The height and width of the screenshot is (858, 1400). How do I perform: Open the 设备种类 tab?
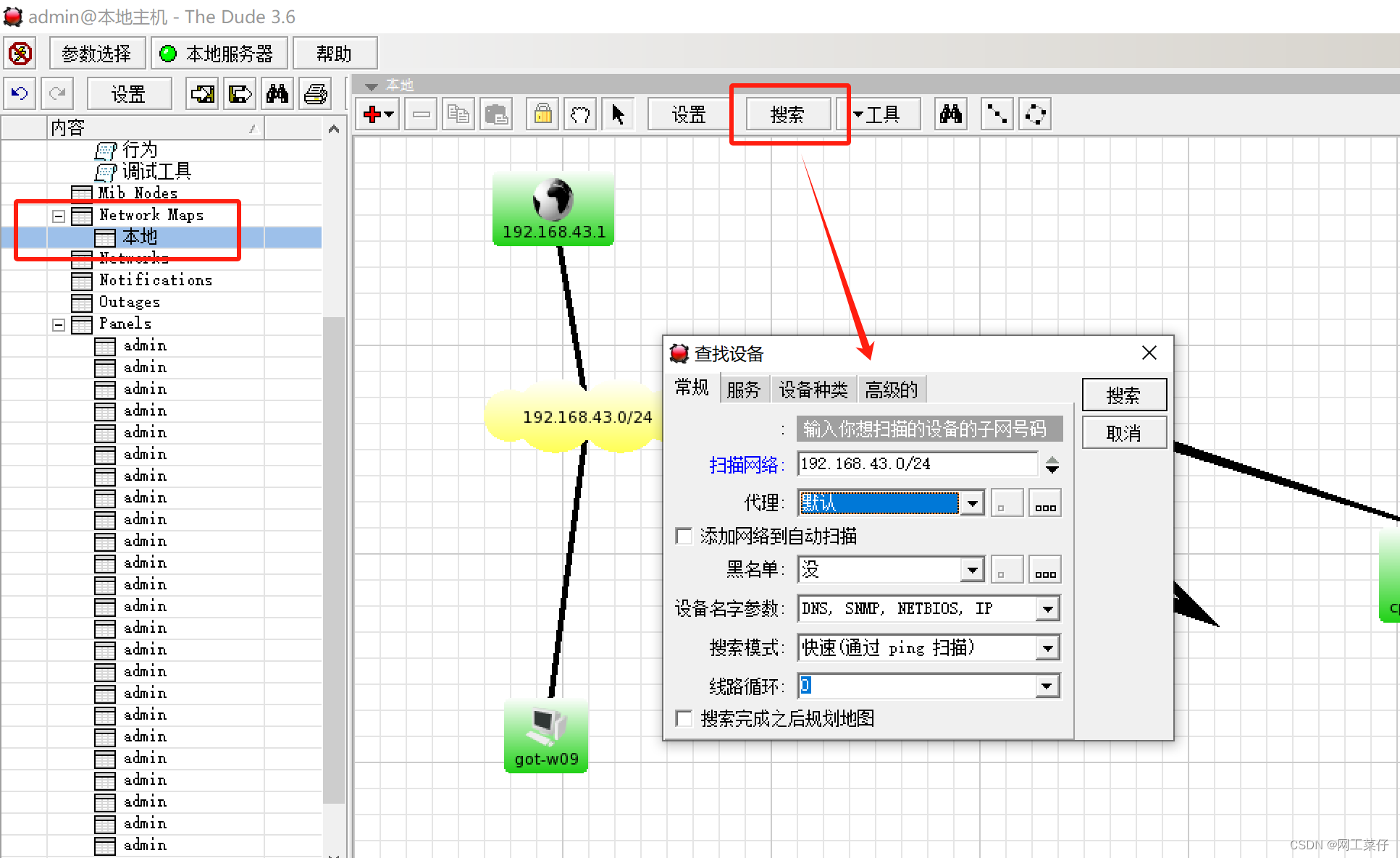coord(813,390)
